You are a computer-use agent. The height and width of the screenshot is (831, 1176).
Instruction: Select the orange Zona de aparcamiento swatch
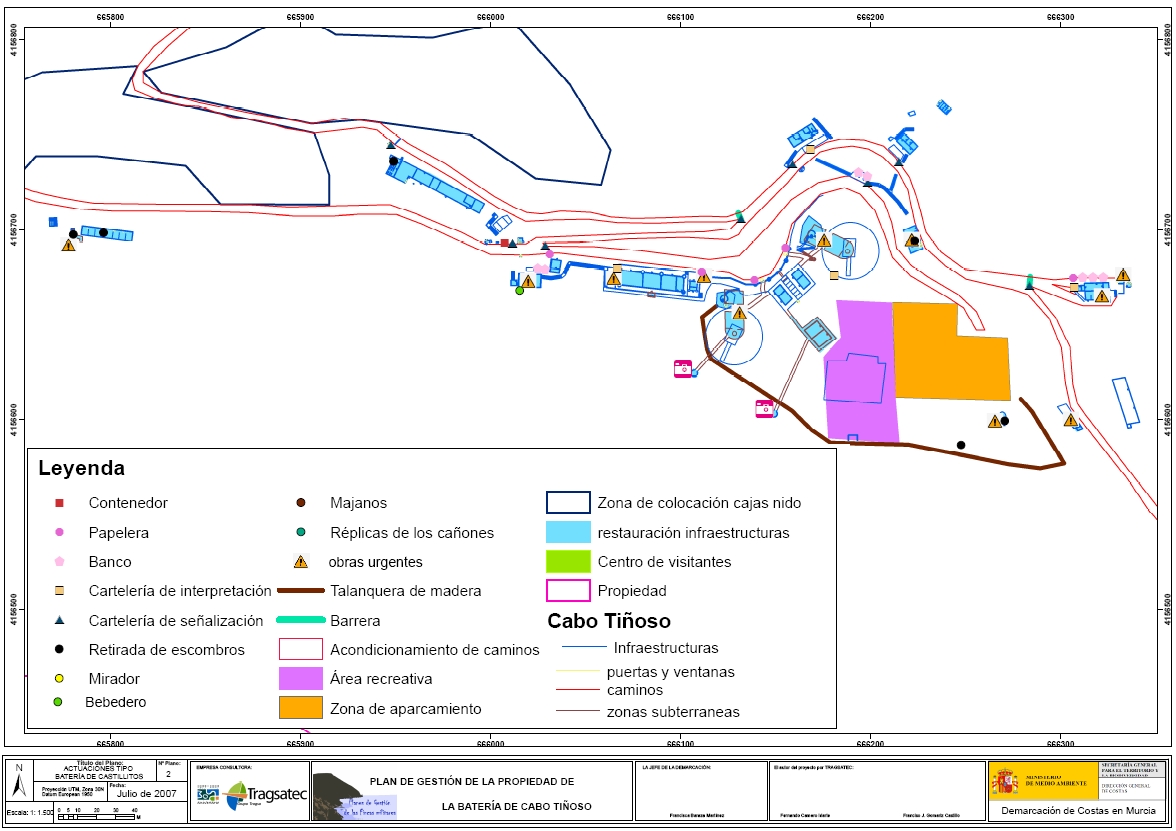(x=300, y=708)
